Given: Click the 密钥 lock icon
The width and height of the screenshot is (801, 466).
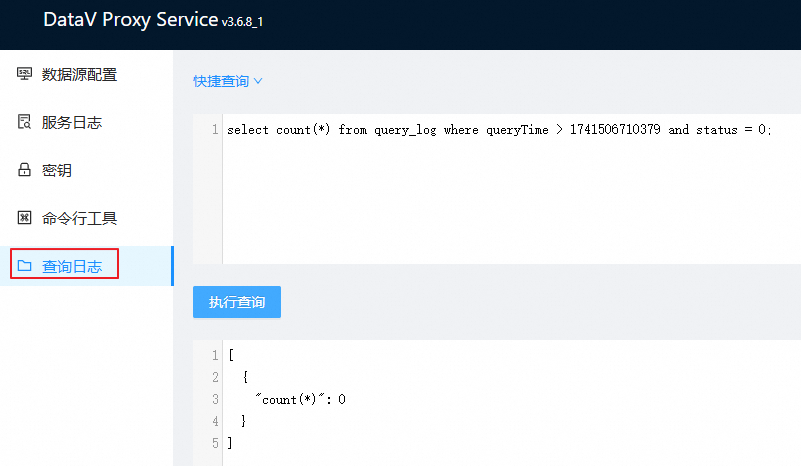Looking at the screenshot, I should pos(24,170).
